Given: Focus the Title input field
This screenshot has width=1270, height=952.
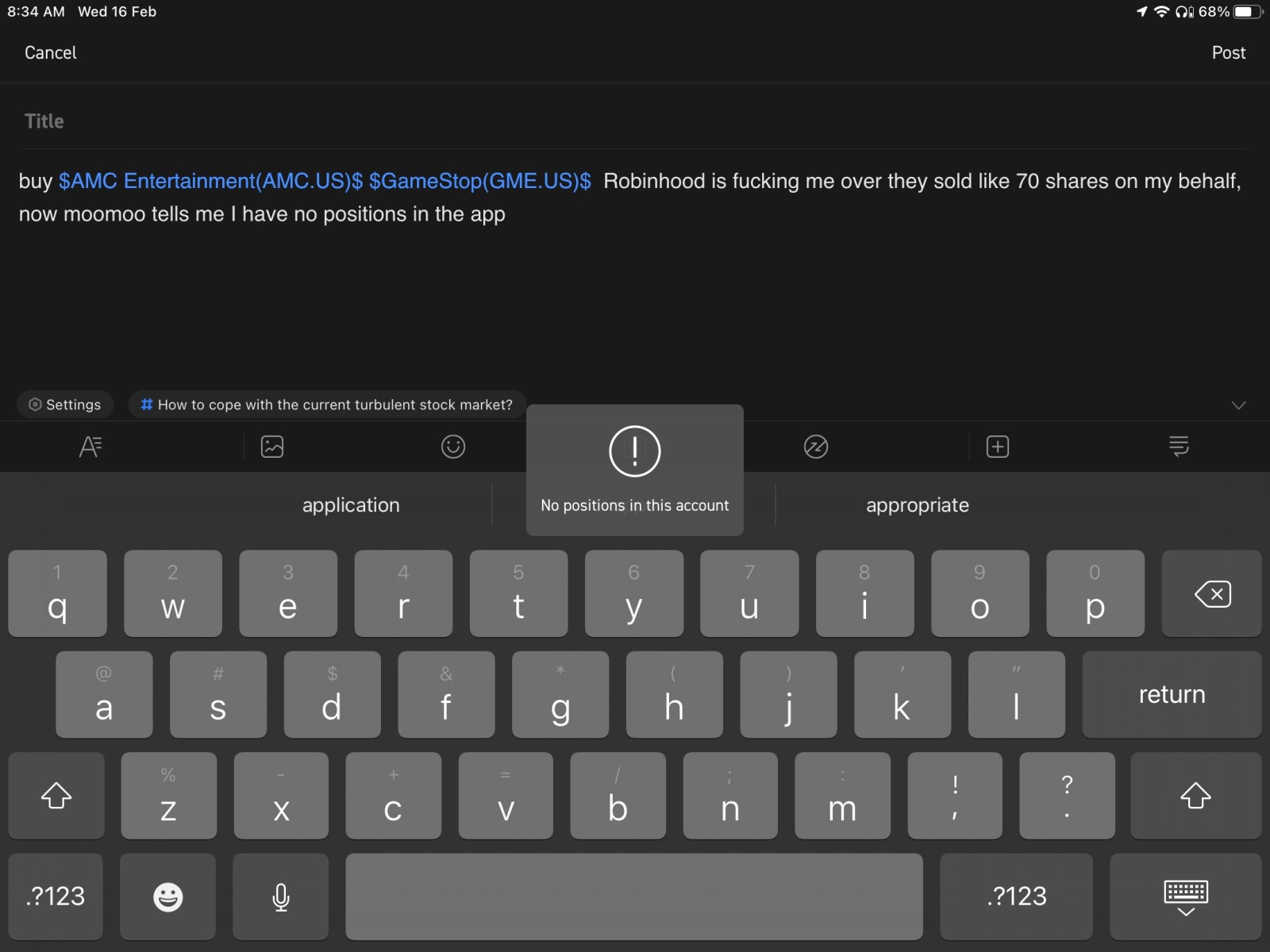Looking at the screenshot, I should [635, 121].
